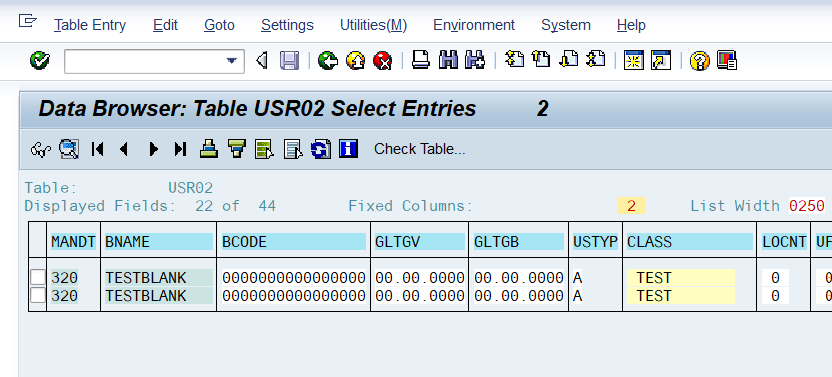
Task: Click the LOCNT column header
Action: (784, 242)
